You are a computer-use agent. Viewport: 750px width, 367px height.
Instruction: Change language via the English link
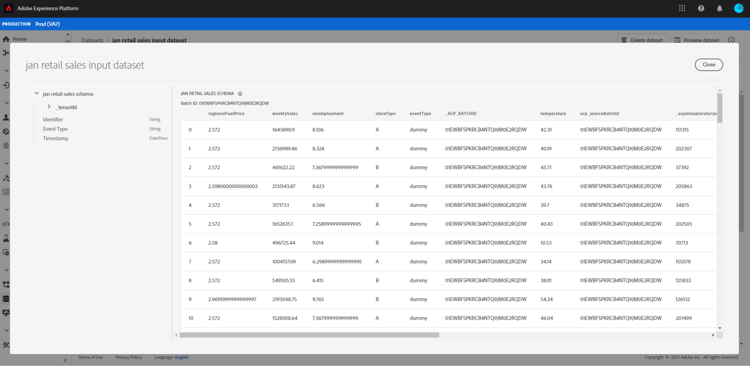182,357
